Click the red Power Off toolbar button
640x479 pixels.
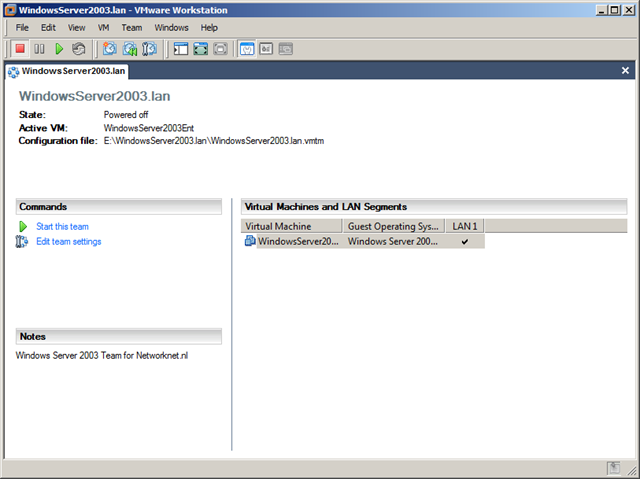coord(20,49)
